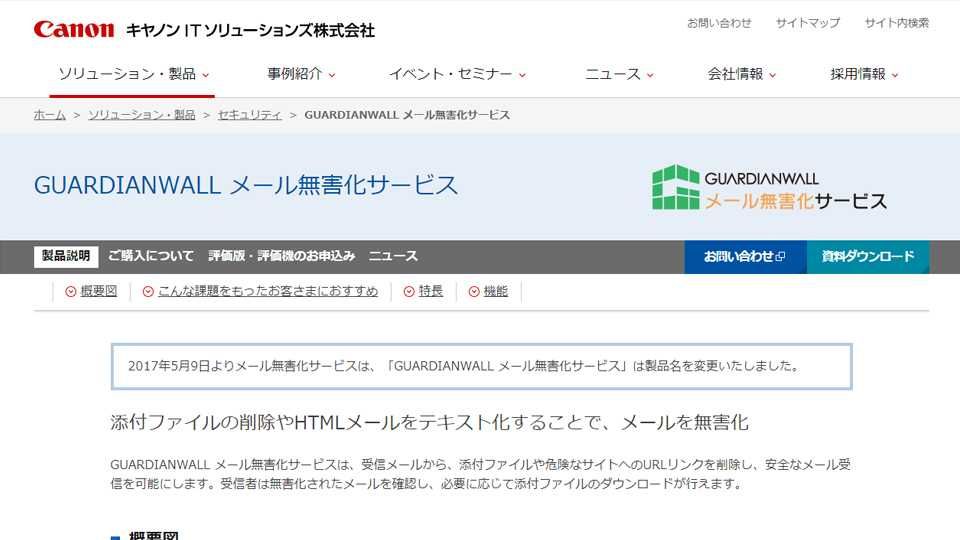Click the GUARDIANWALL green building logo

click(676, 187)
